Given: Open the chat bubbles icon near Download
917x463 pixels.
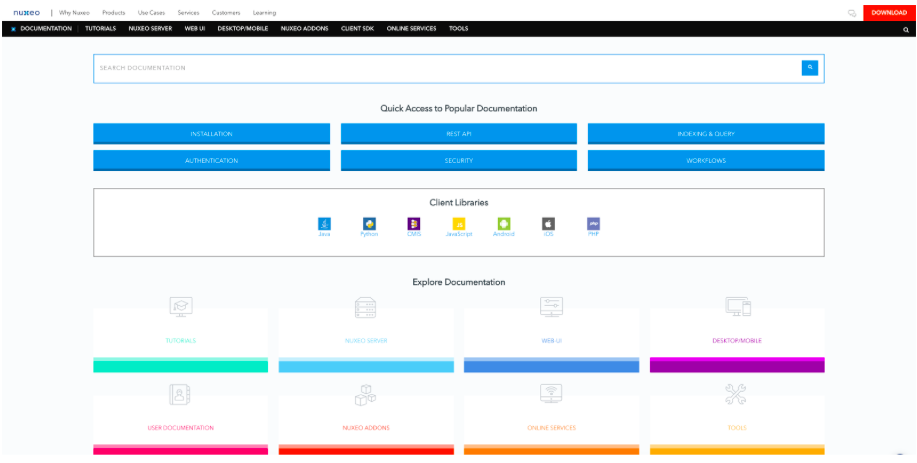Looking at the screenshot, I should (x=852, y=13).
